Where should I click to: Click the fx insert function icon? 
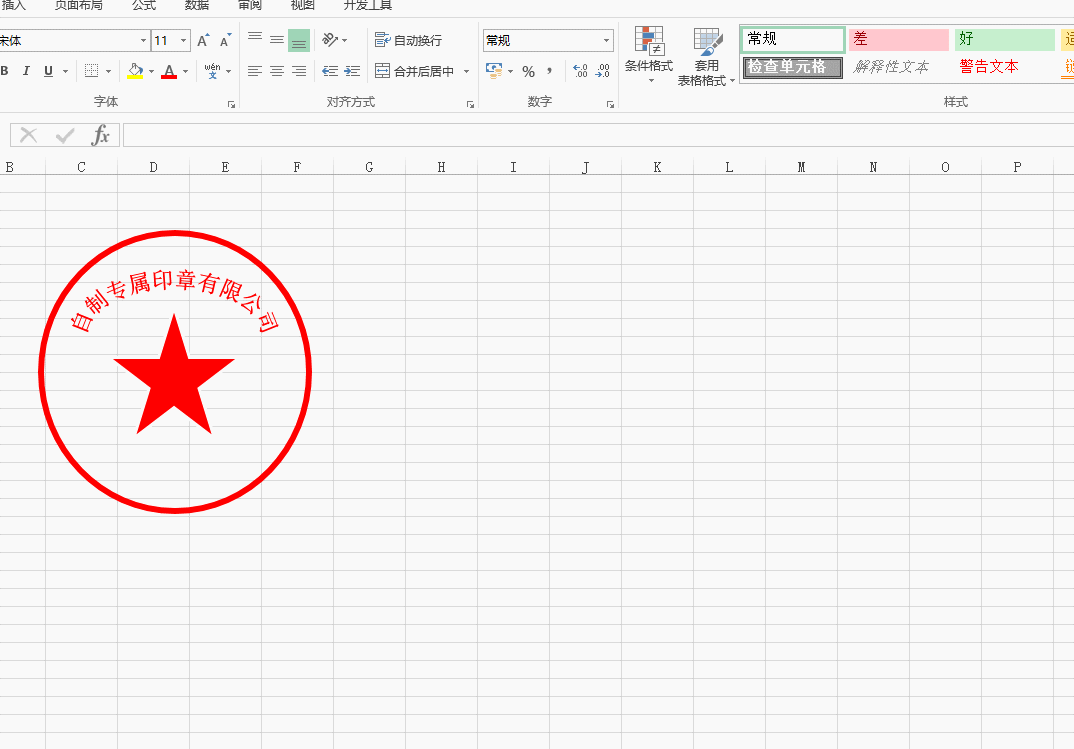[100, 136]
